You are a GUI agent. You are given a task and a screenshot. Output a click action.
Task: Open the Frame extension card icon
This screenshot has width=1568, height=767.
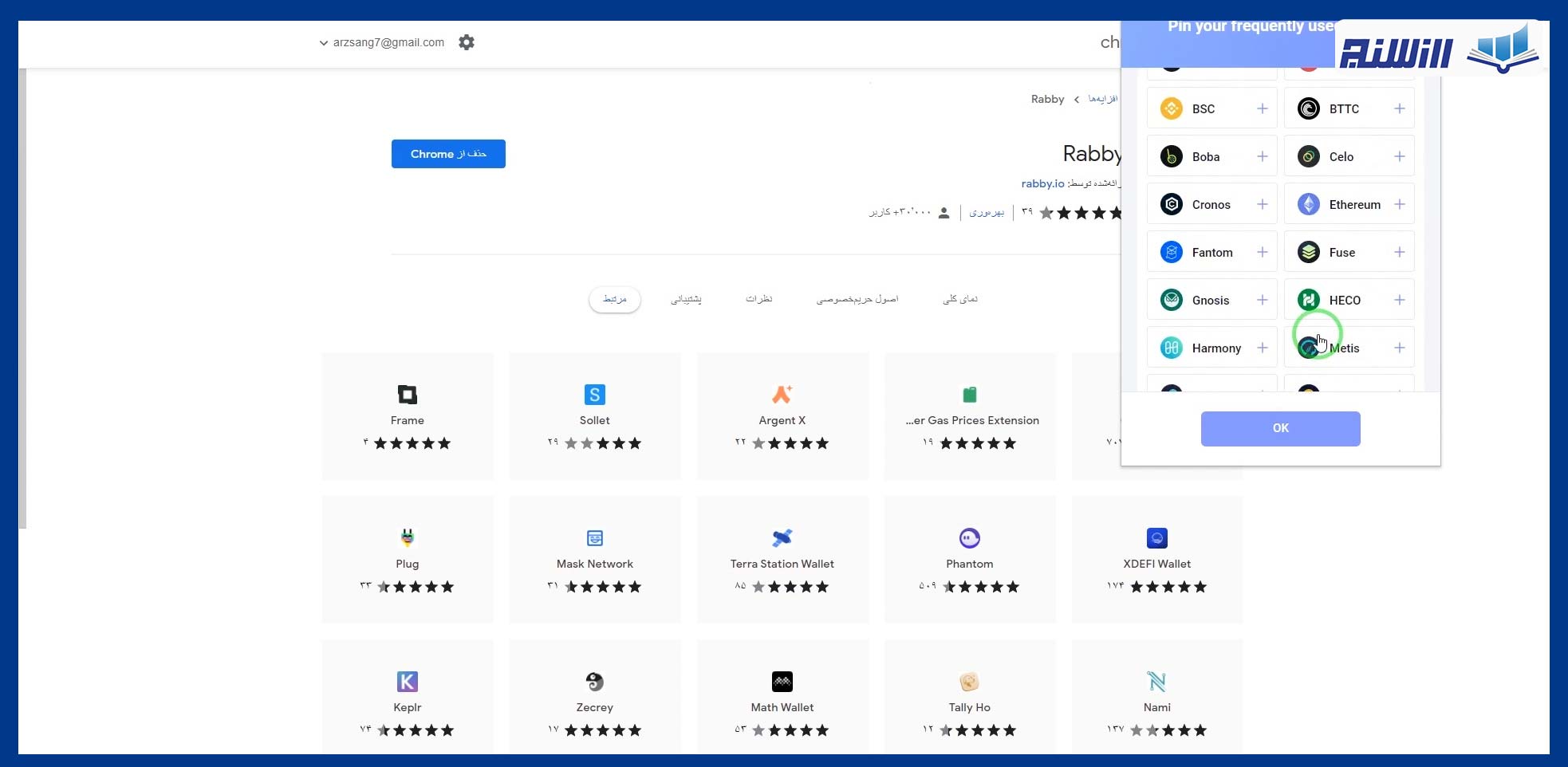coord(408,394)
